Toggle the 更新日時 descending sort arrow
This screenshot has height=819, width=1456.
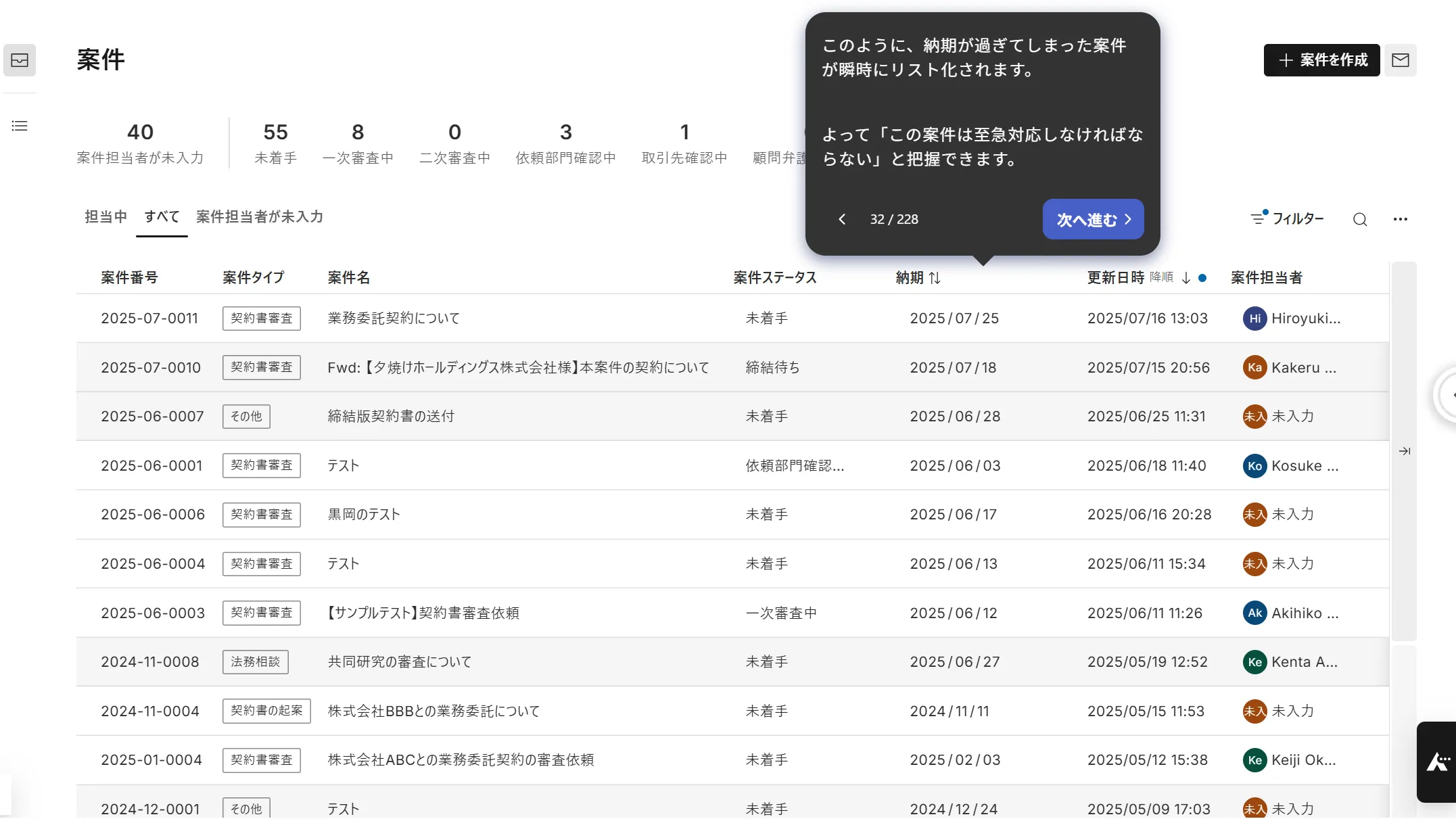pos(1185,278)
